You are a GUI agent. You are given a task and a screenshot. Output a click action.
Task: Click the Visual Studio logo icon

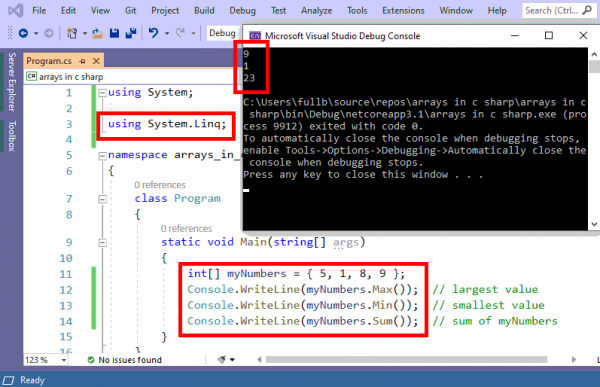(16, 10)
